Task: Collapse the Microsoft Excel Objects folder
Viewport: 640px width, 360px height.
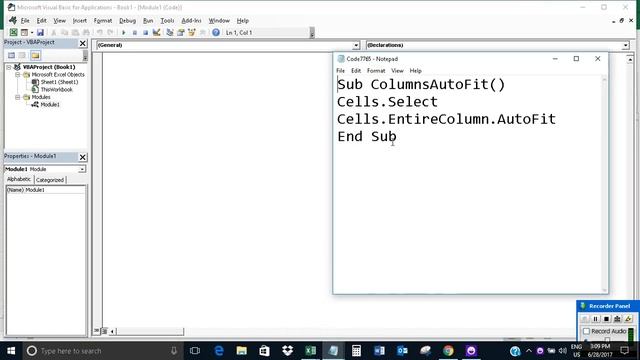Action: 18,75
